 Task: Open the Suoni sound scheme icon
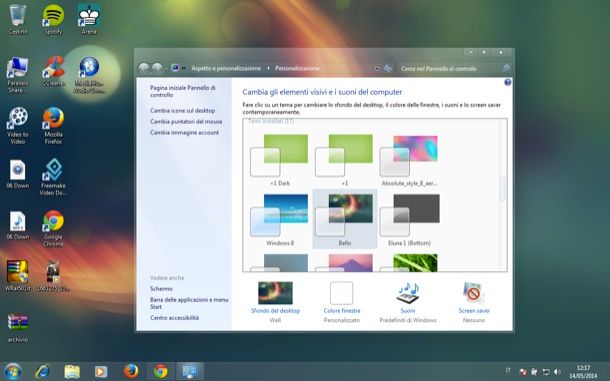[408, 293]
